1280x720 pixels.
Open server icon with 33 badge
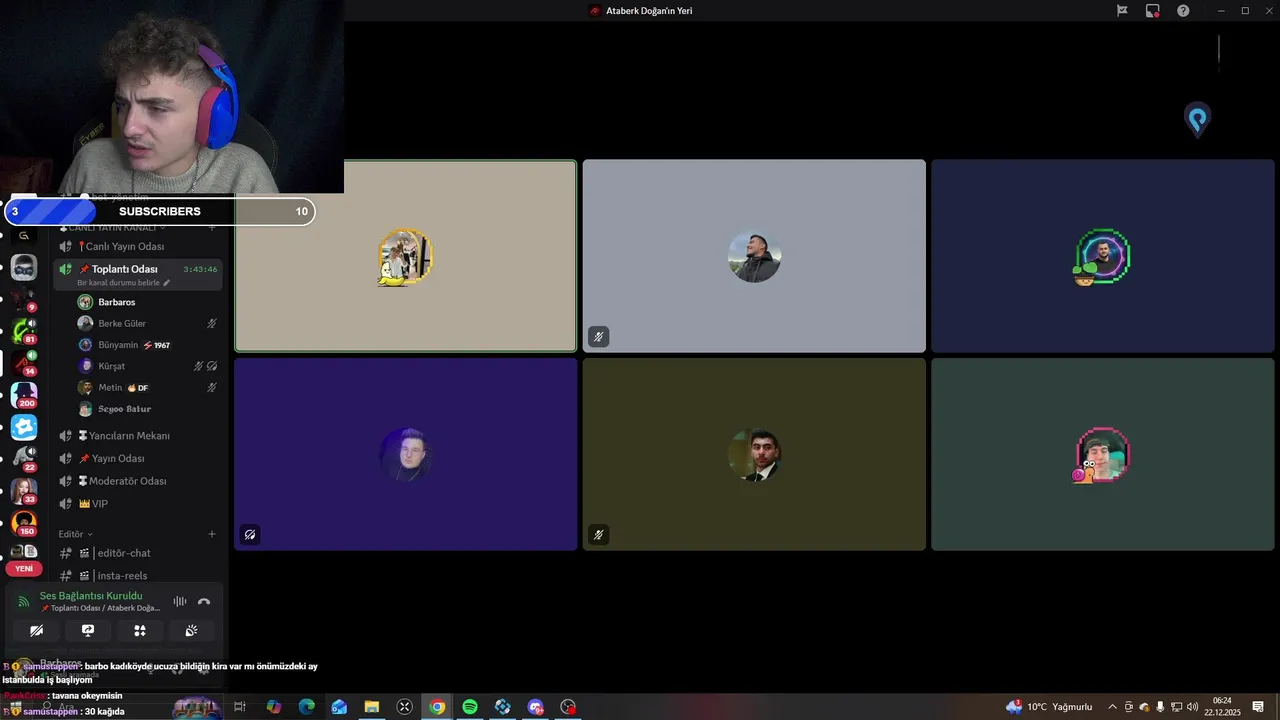click(24, 490)
